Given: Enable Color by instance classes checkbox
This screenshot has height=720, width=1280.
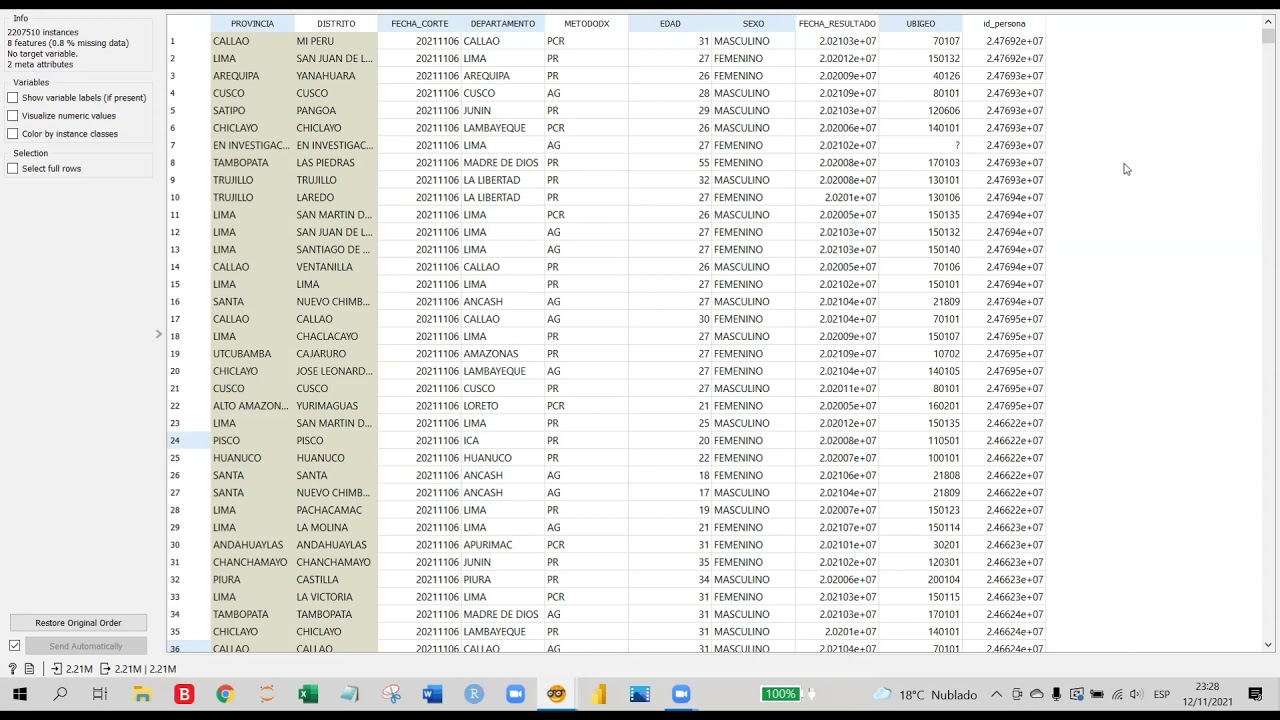Looking at the screenshot, I should 13,134.
